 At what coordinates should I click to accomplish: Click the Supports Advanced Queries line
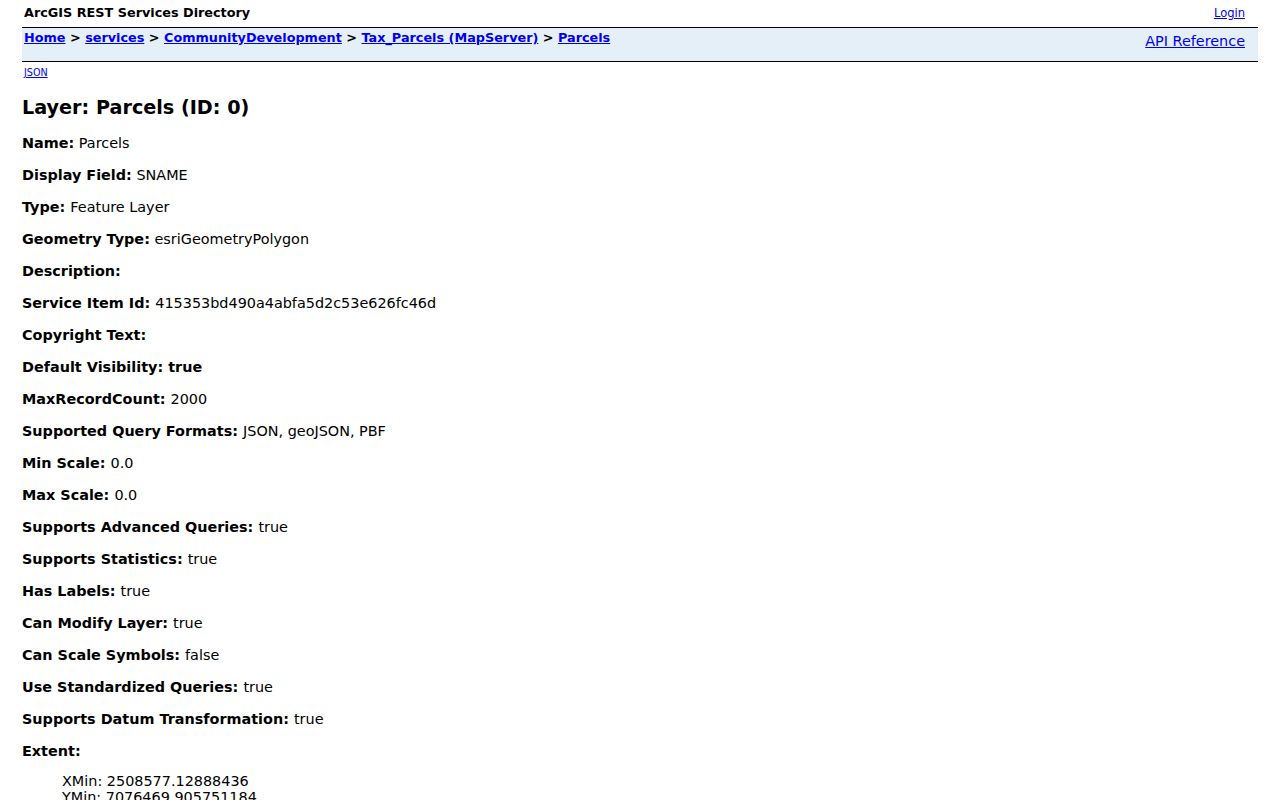155,527
